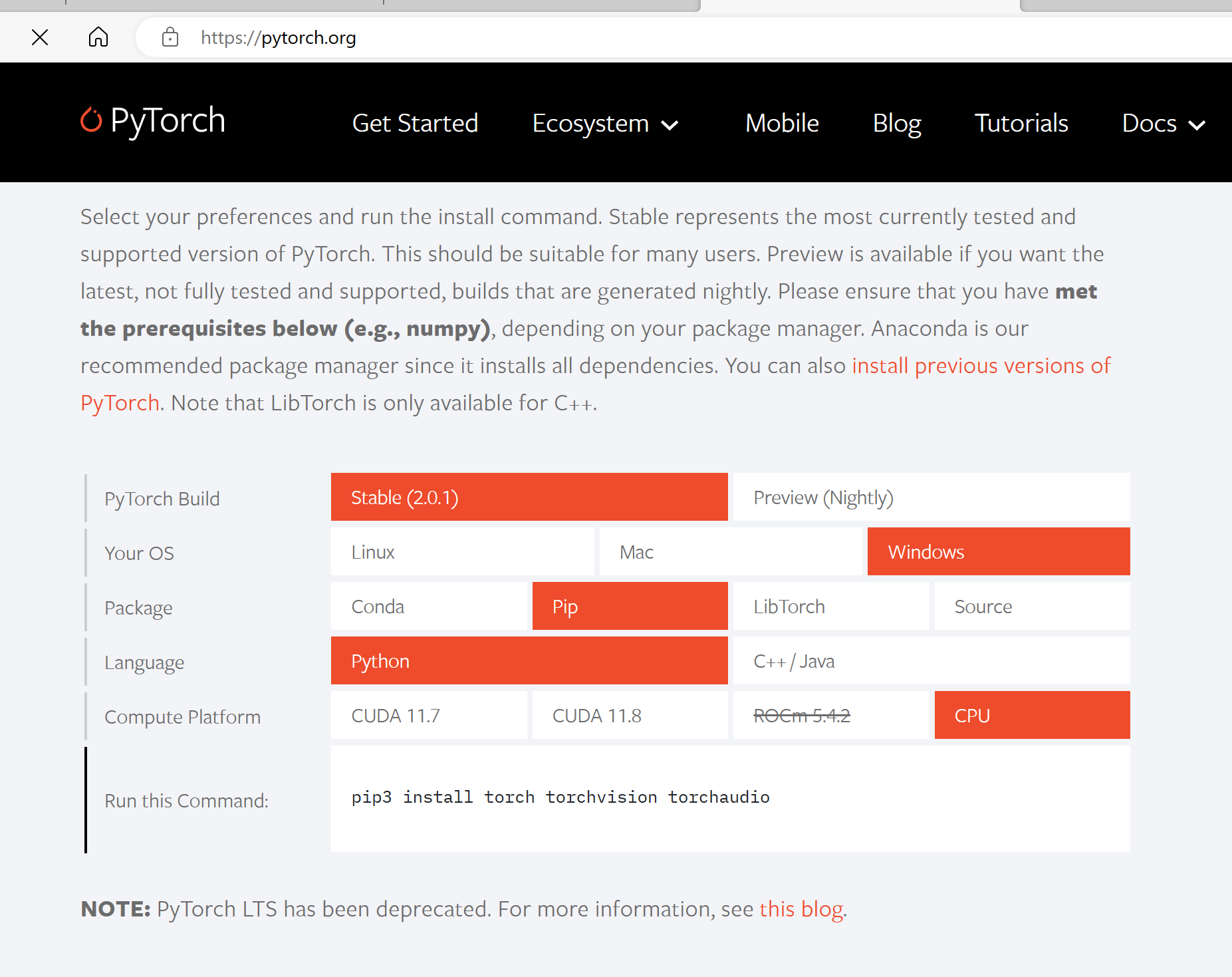1232x977 pixels.
Task: Click the pip3 install command text
Action: click(x=560, y=797)
